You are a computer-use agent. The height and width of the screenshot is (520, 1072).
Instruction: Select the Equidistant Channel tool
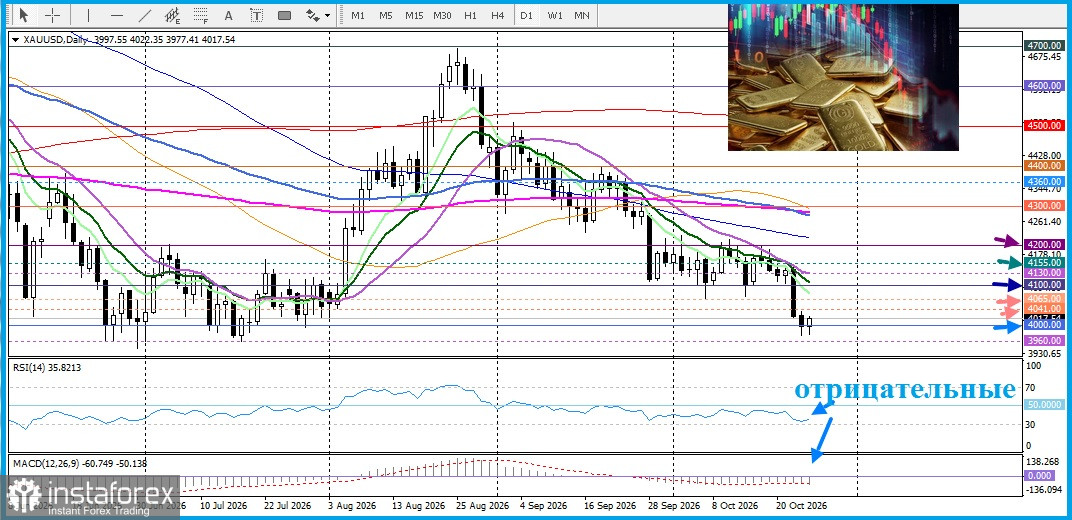(x=173, y=15)
